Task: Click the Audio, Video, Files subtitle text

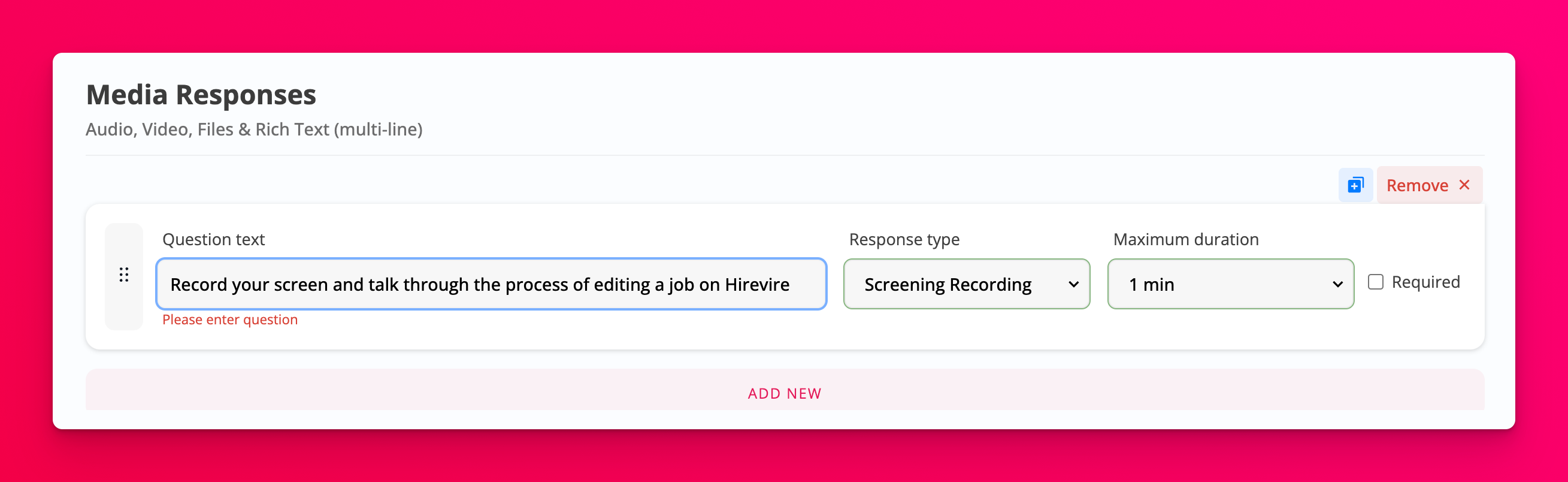Action: [254, 129]
